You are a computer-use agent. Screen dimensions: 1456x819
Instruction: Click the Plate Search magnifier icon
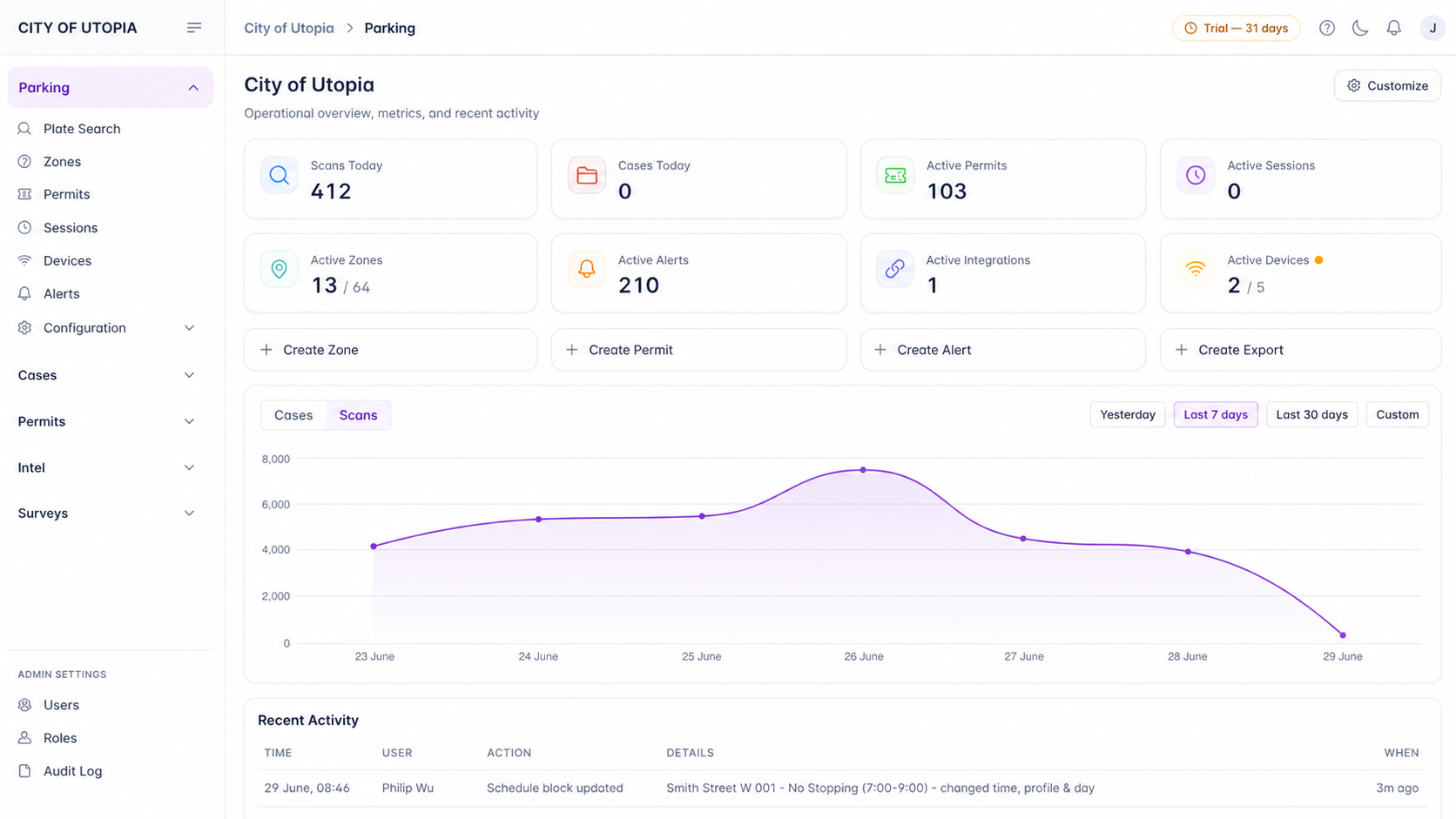click(x=24, y=129)
